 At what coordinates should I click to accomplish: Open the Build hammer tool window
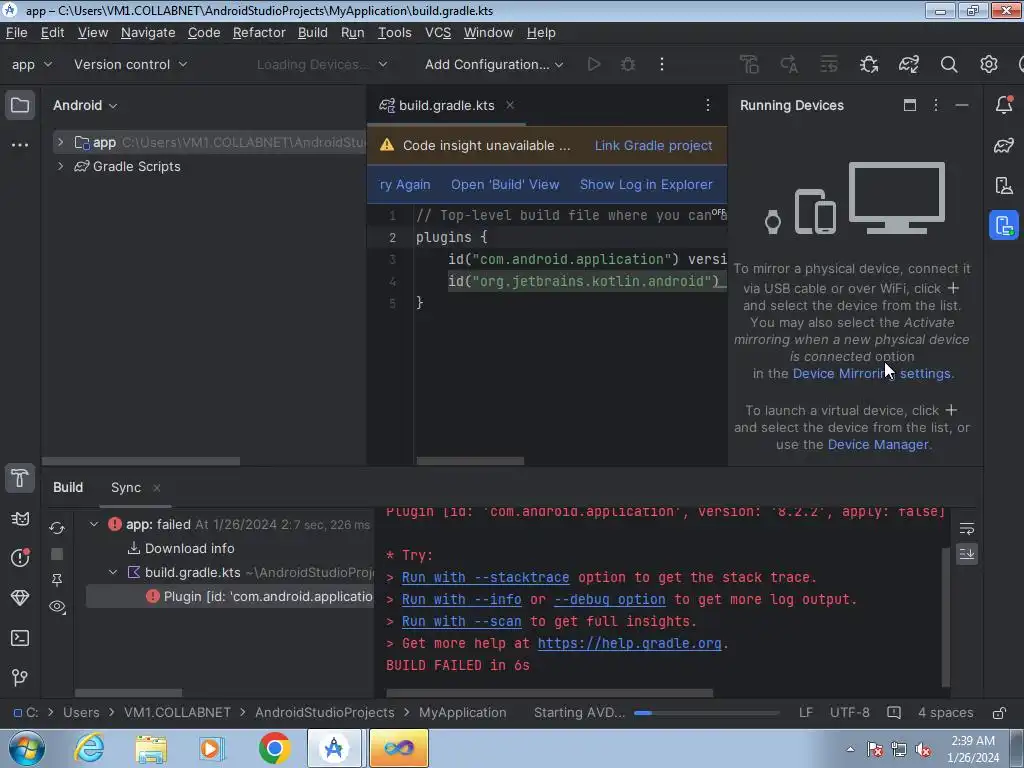20,479
